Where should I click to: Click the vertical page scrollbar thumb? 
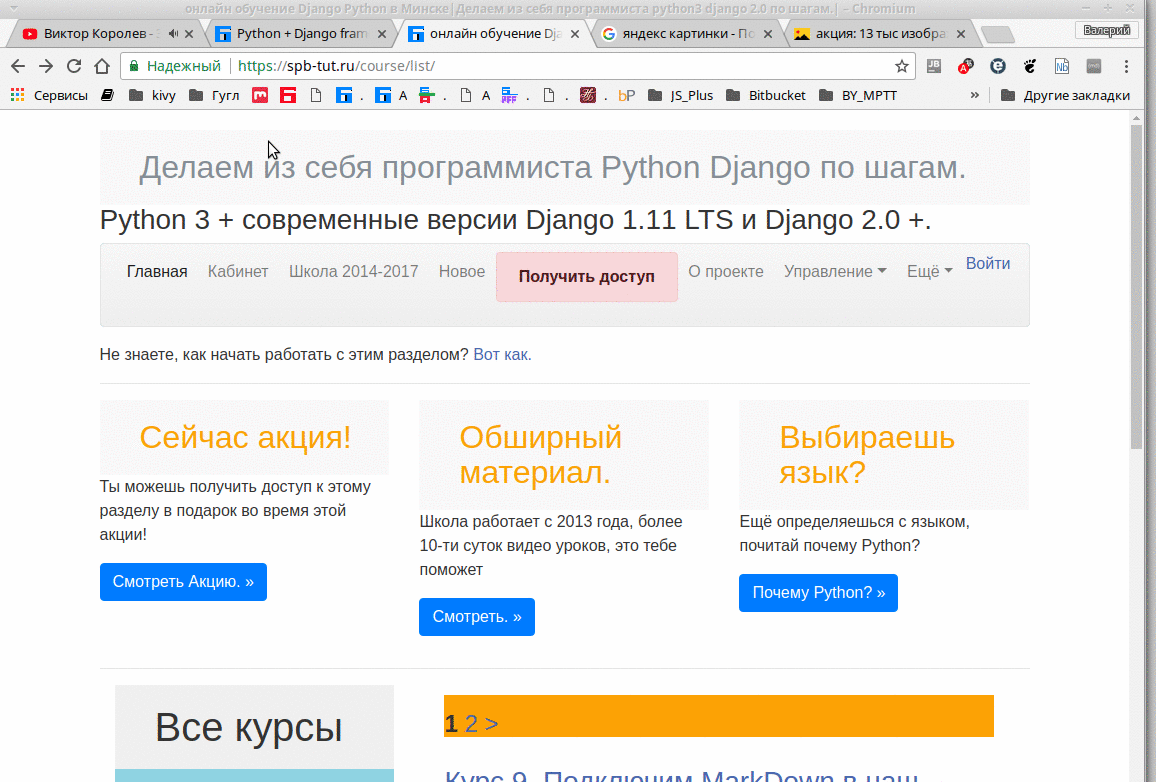pos(1136,286)
